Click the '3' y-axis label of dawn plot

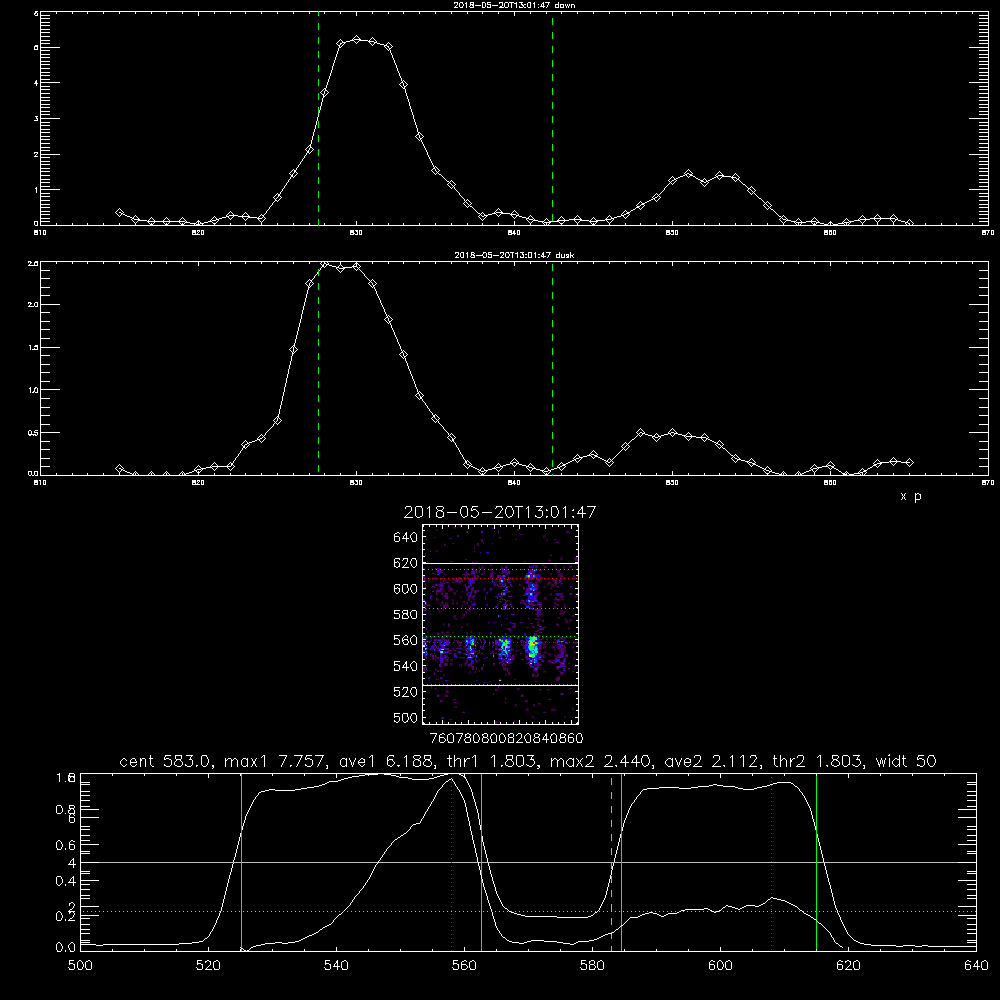(x=36, y=119)
